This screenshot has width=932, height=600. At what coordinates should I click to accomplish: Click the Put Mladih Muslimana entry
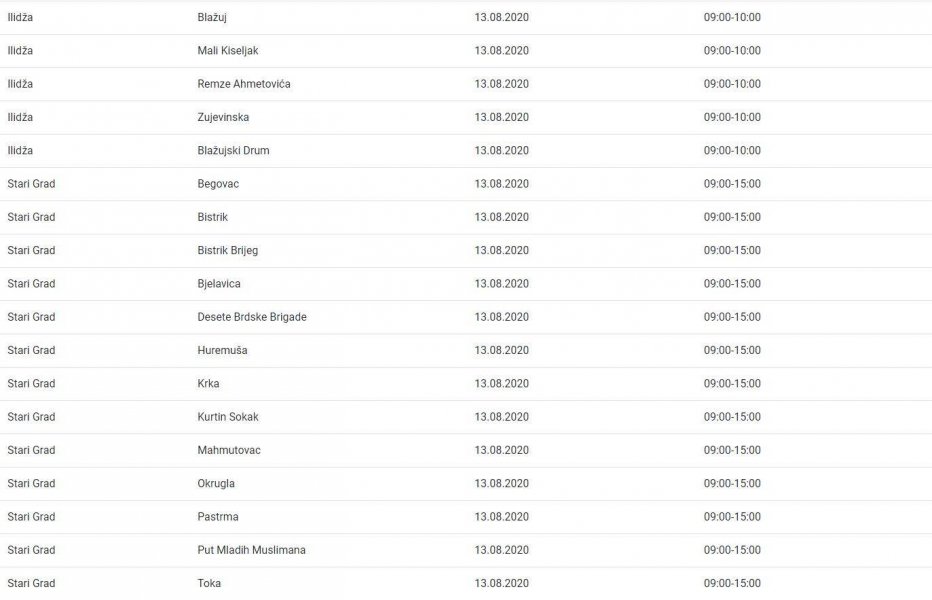pyautogui.click(x=251, y=551)
